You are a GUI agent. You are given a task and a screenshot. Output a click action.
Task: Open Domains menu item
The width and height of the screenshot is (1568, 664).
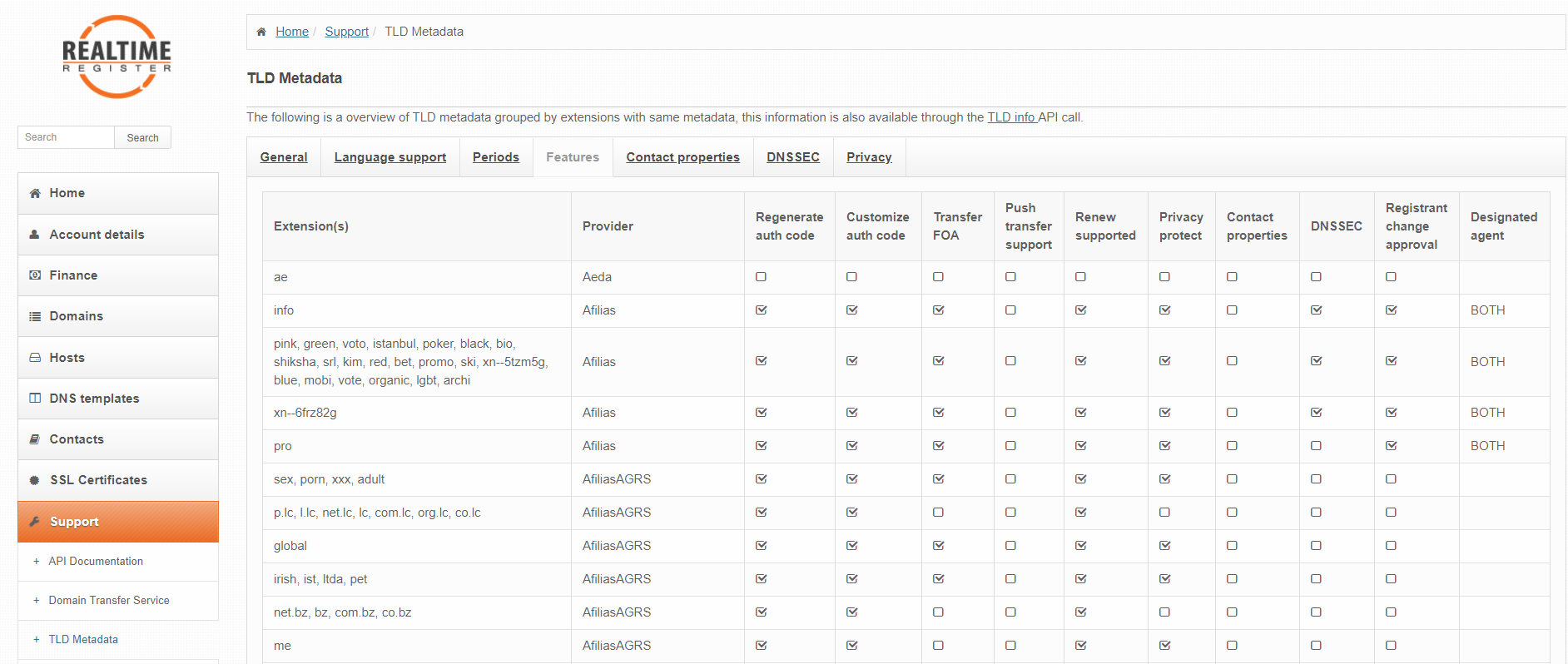[118, 316]
